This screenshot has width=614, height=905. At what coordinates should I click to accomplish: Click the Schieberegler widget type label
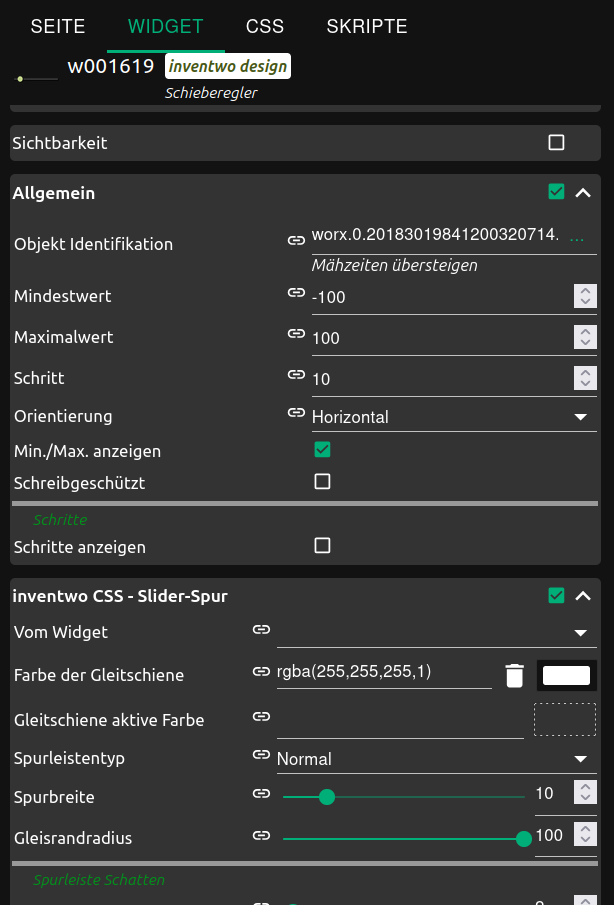[x=211, y=93]
